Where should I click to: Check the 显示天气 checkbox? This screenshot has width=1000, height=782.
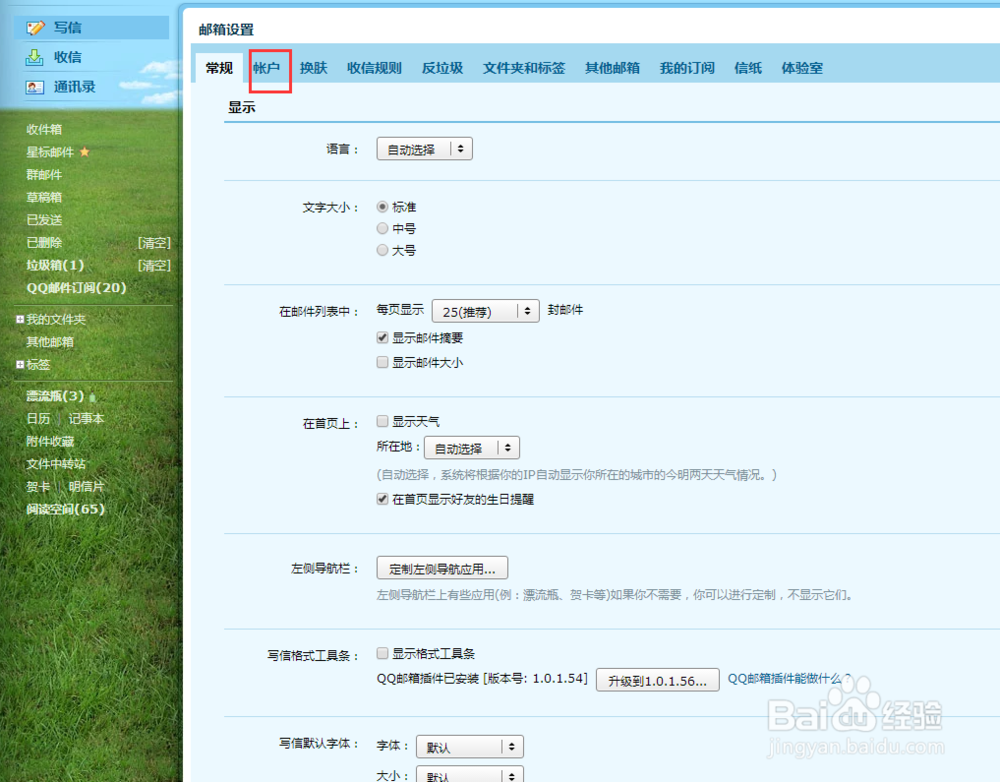tap(382, 421)
